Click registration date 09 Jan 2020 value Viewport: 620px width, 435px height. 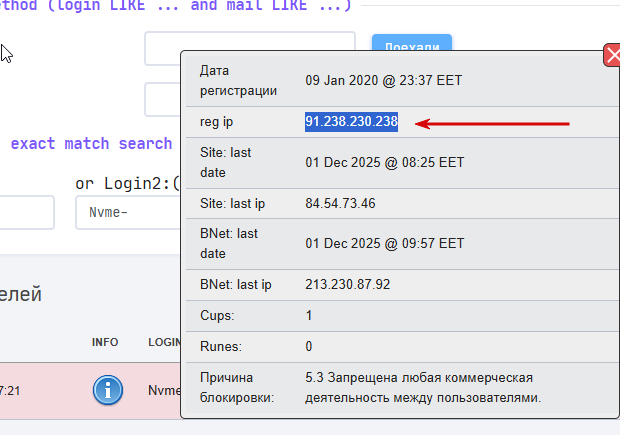pos(383,80)
